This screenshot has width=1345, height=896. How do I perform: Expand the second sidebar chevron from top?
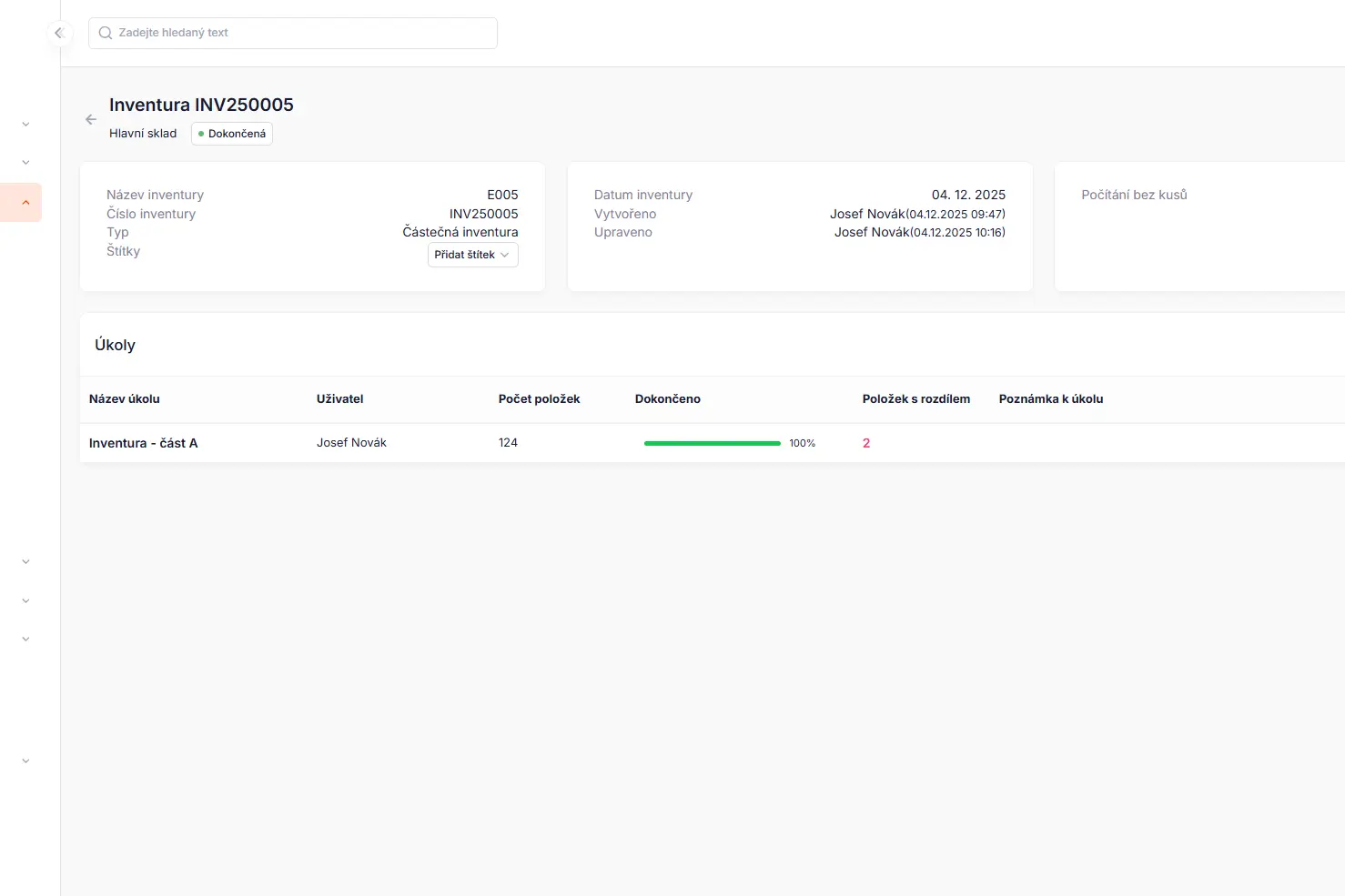click(25, 161)
